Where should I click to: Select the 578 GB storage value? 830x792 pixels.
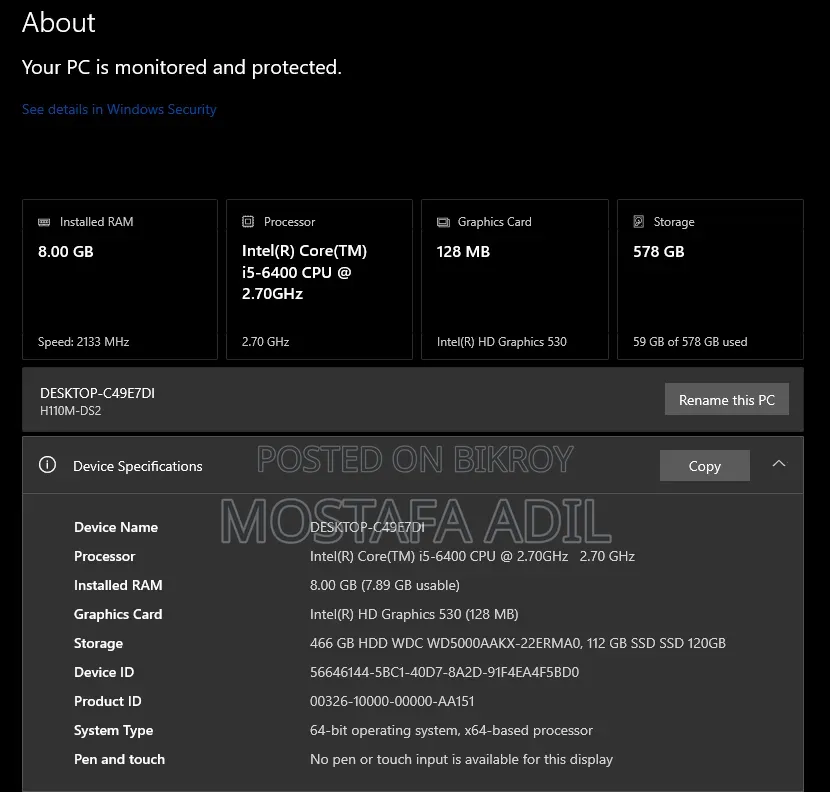point(658,251)
